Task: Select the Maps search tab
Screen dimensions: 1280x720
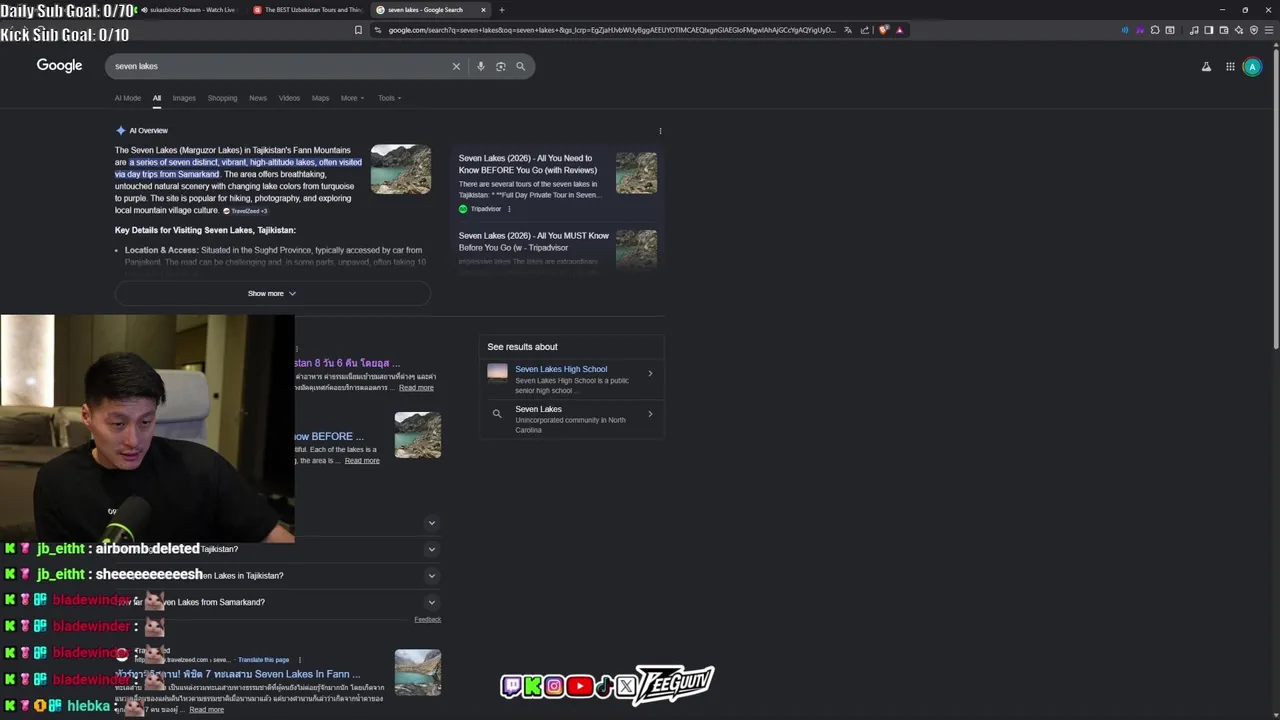Action: [x=320, y=98]
